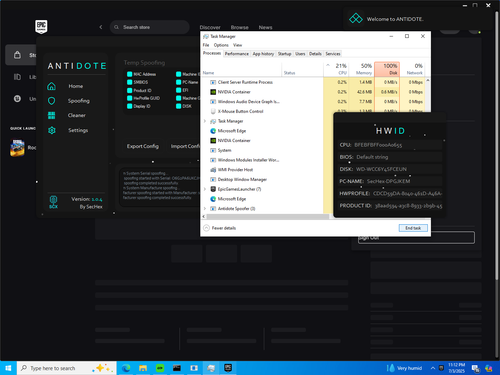Toggle the DISK spoofing checkbox
Screen dimensions: 500x375
click(x=178, y=106)
